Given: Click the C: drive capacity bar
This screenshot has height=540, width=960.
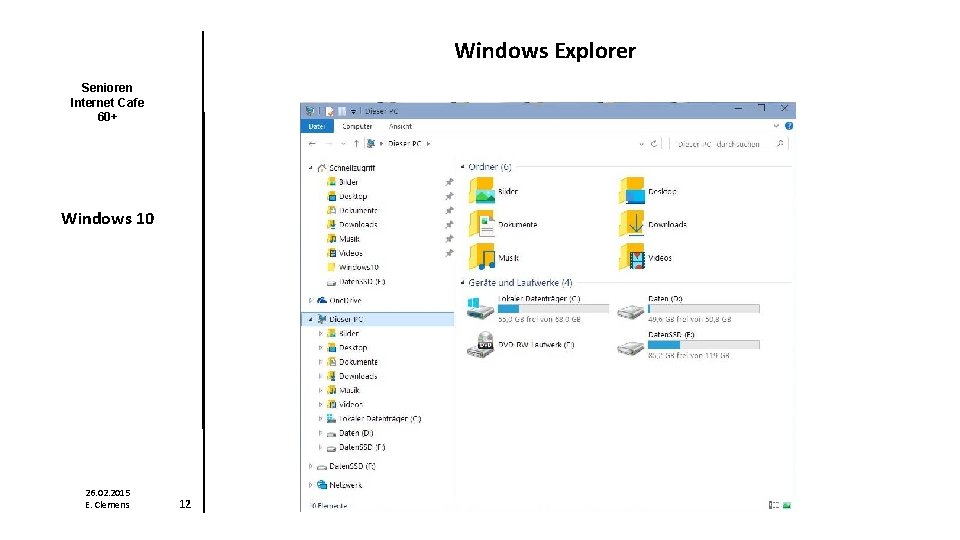Looking at the screenshot, I should [553, 309].
